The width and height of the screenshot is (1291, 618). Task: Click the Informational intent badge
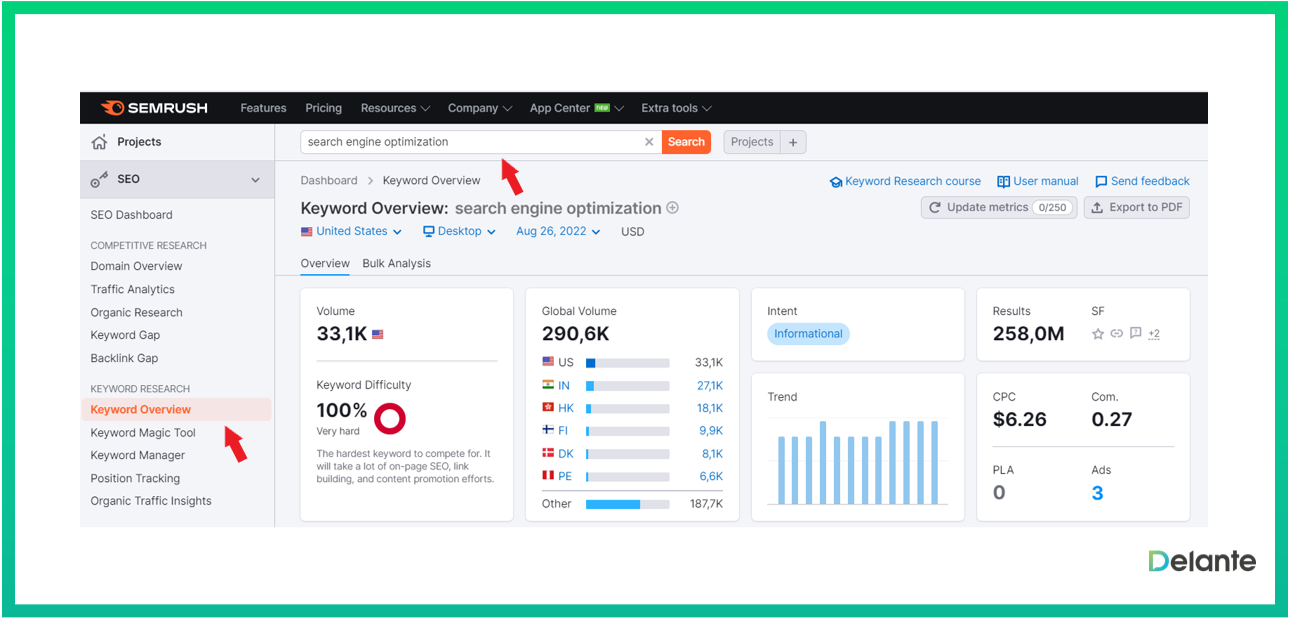(x=808, y=334)
